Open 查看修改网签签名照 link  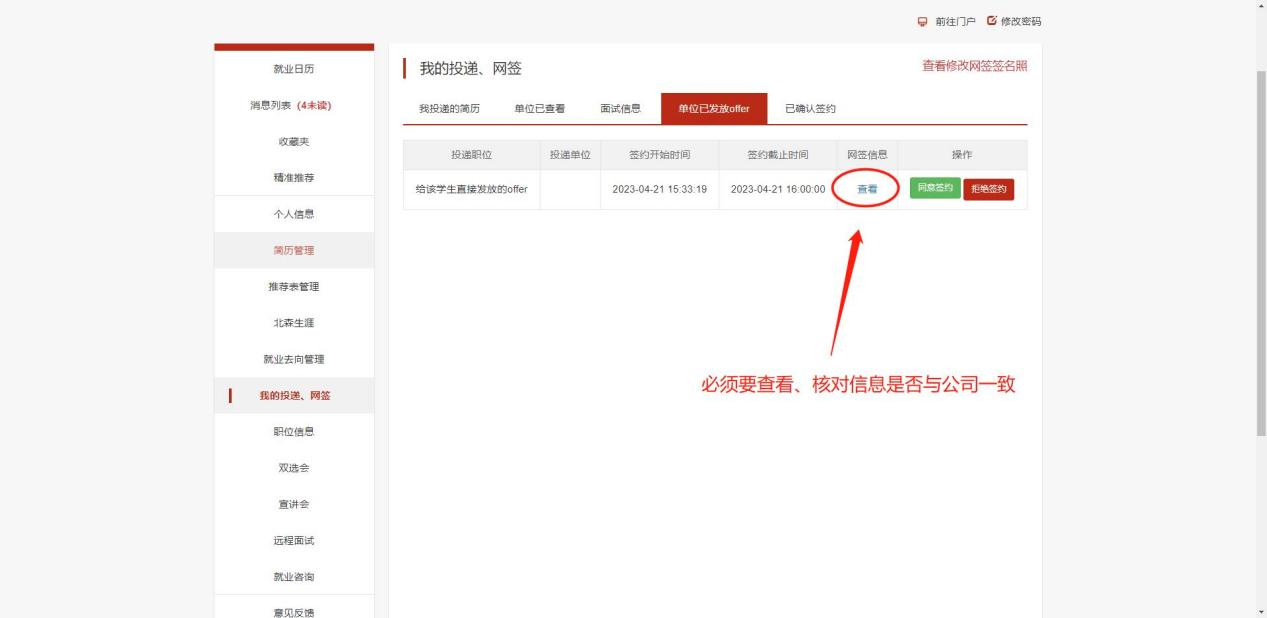[x=974, y=66]
